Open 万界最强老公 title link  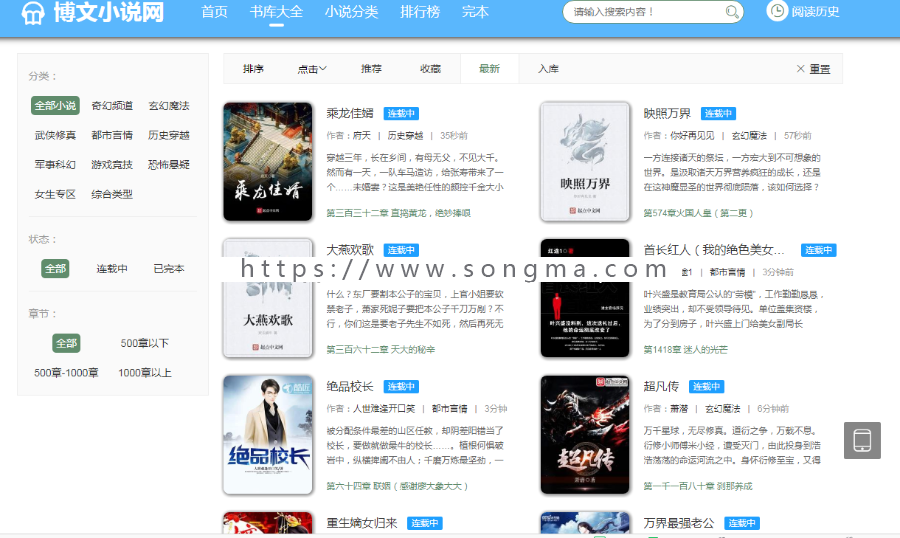point(678,523)
